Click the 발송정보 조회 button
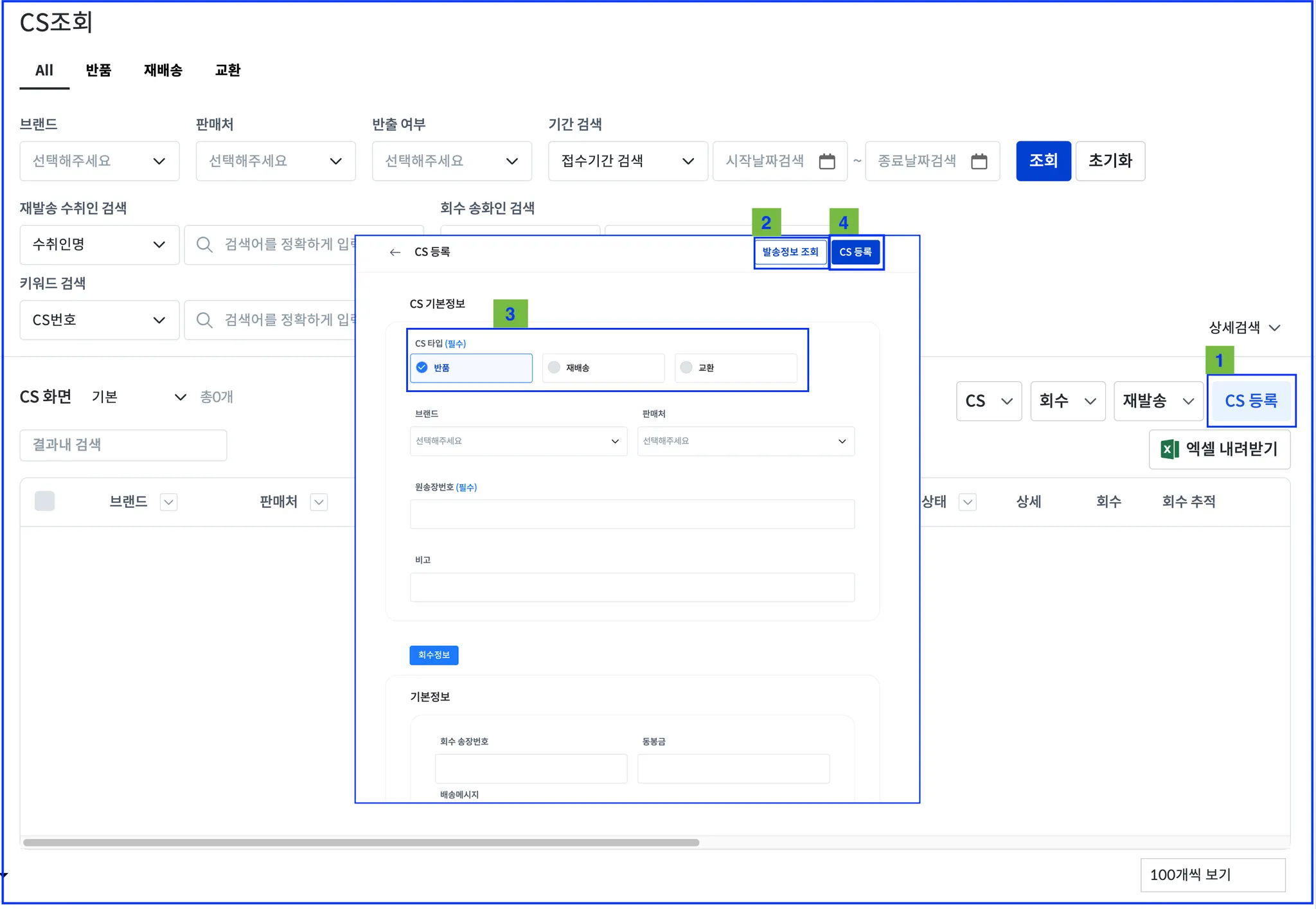The height and width of the screenshot is (909, 1316). pos(790,252)
